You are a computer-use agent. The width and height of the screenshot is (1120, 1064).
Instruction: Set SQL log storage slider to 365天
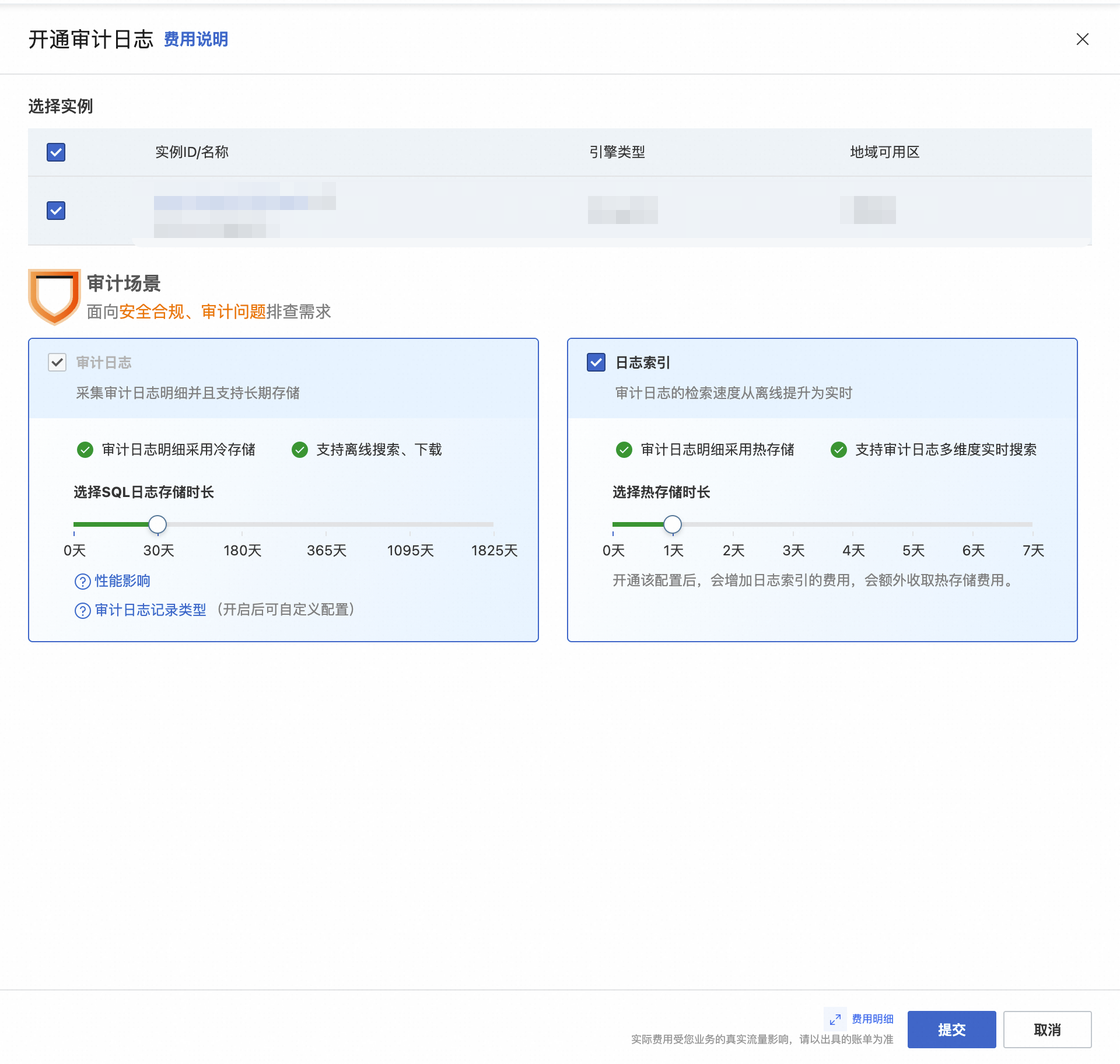[326, 524]
